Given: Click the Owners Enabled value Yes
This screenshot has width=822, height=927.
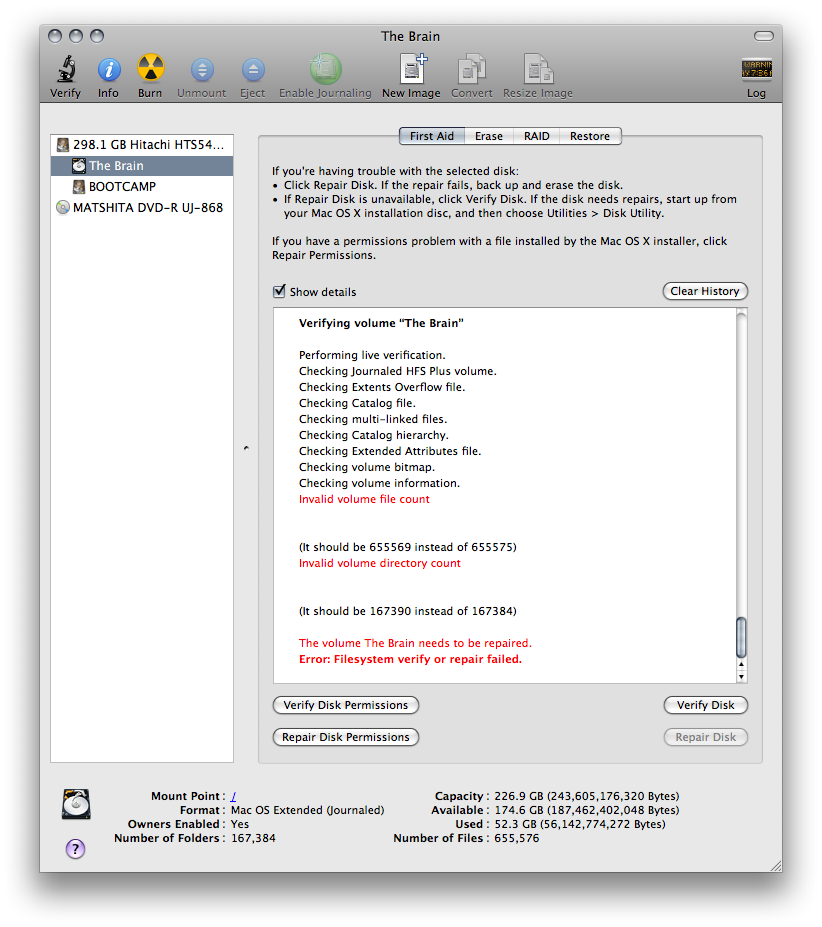Looking at the screenshot, I should [x=240, y=824].
